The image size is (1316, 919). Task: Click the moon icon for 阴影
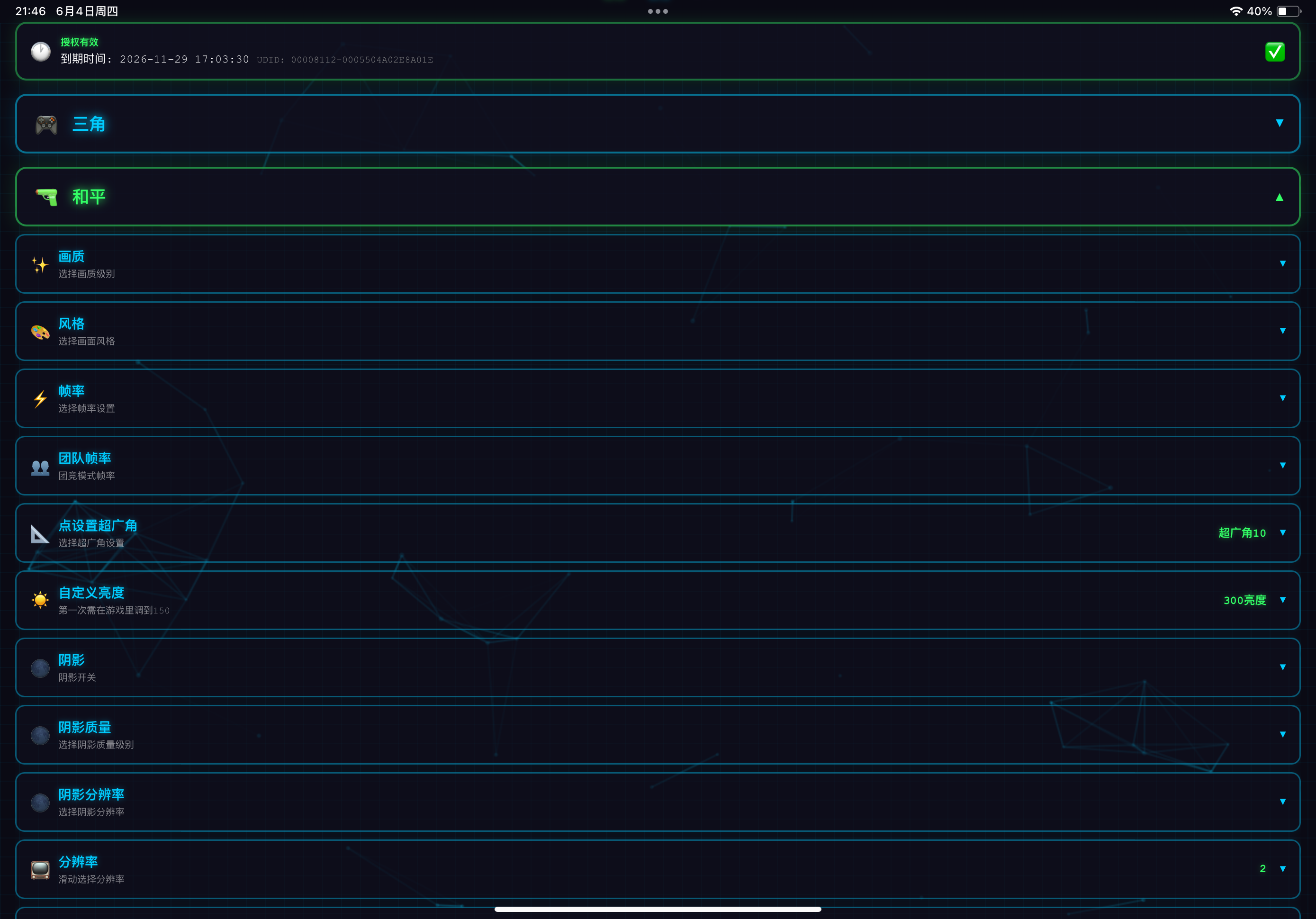pos(40,668)
